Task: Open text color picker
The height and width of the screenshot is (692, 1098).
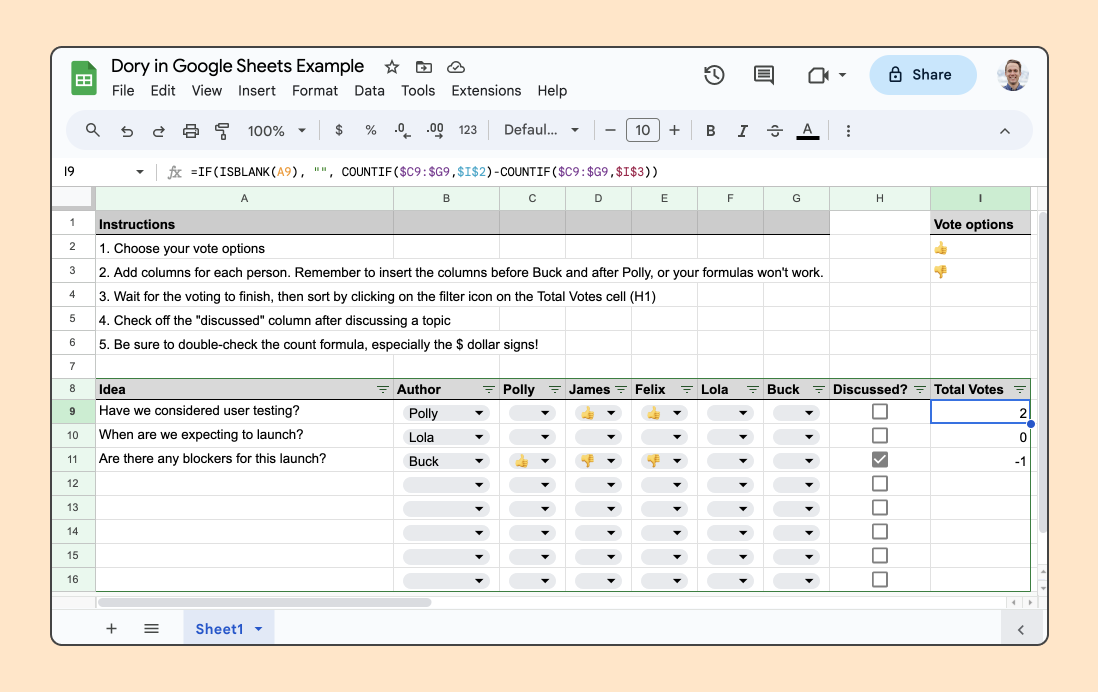Action: (807, 131)
